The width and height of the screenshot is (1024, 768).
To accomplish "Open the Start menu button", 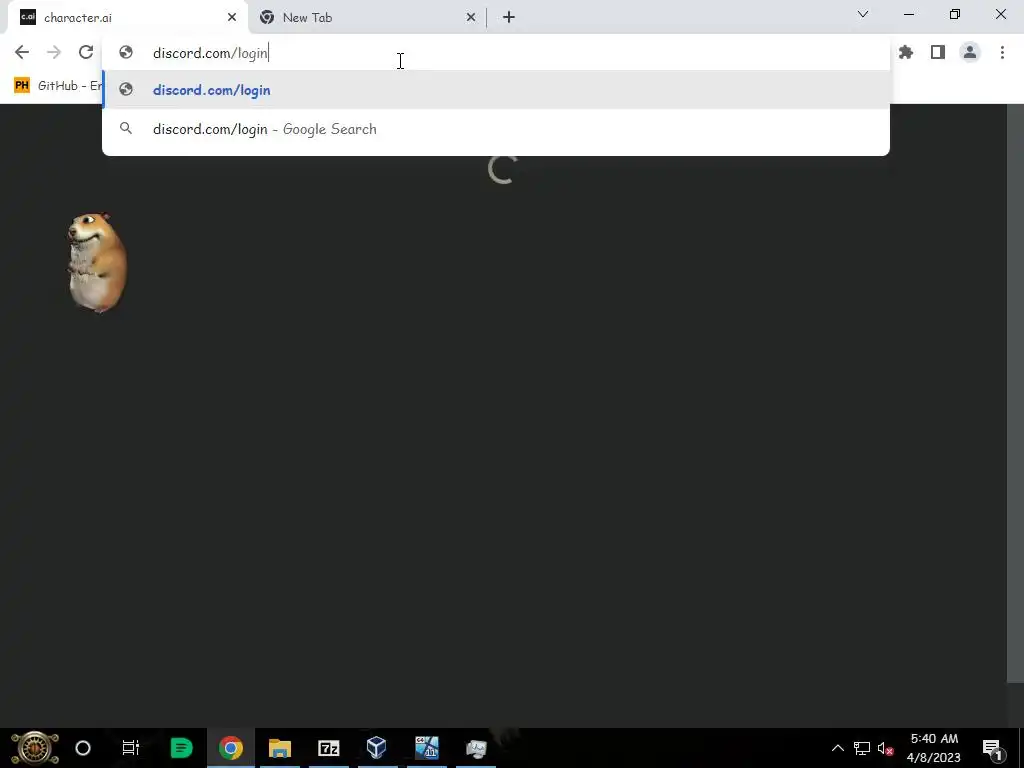I will pyautogui.click(x=35, y=748).
